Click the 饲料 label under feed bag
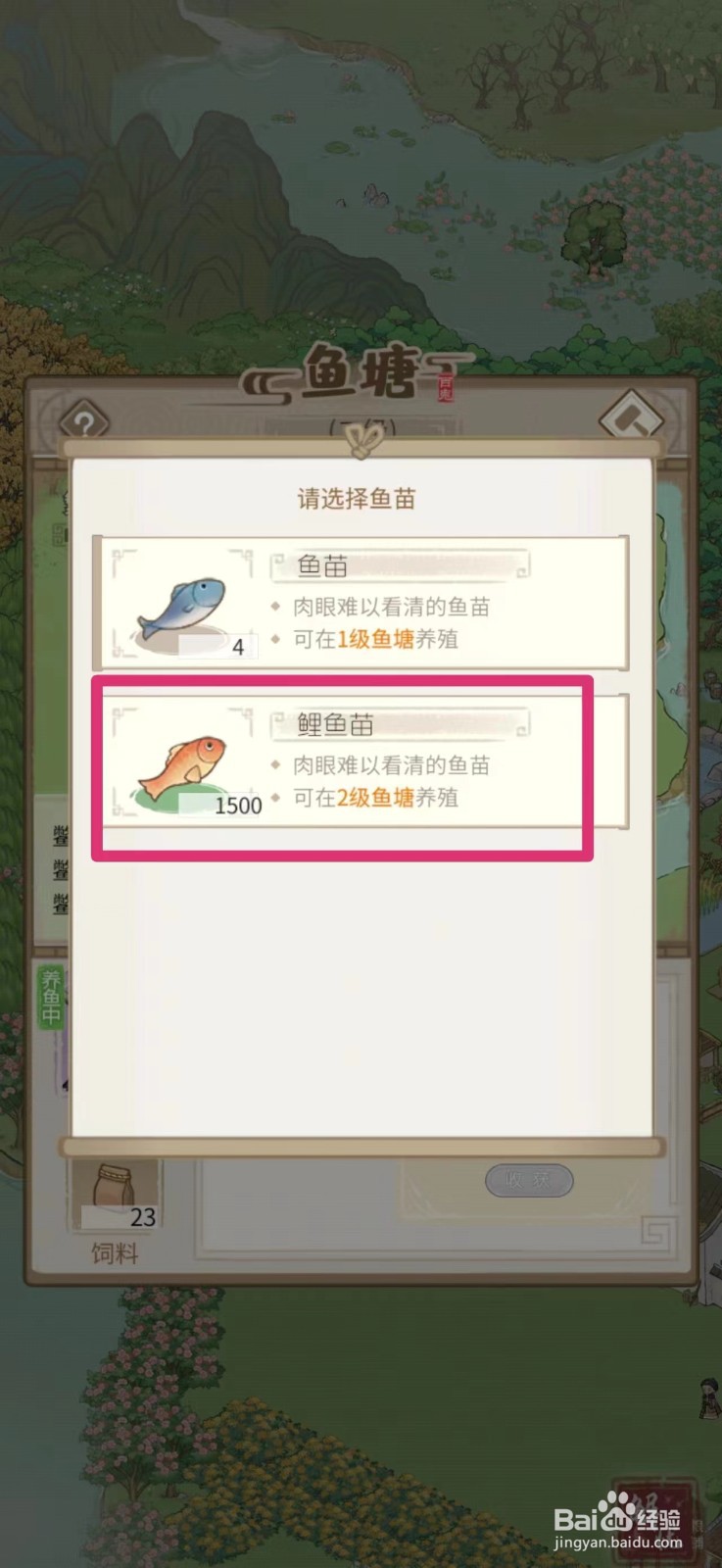Viewport: 722px width, 1568px height. [x=115, y=1252]
